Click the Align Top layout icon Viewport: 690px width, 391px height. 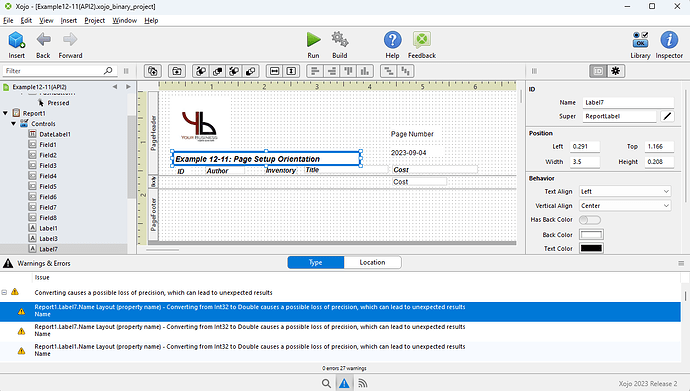pyautogui.click(x=349, y=71)
